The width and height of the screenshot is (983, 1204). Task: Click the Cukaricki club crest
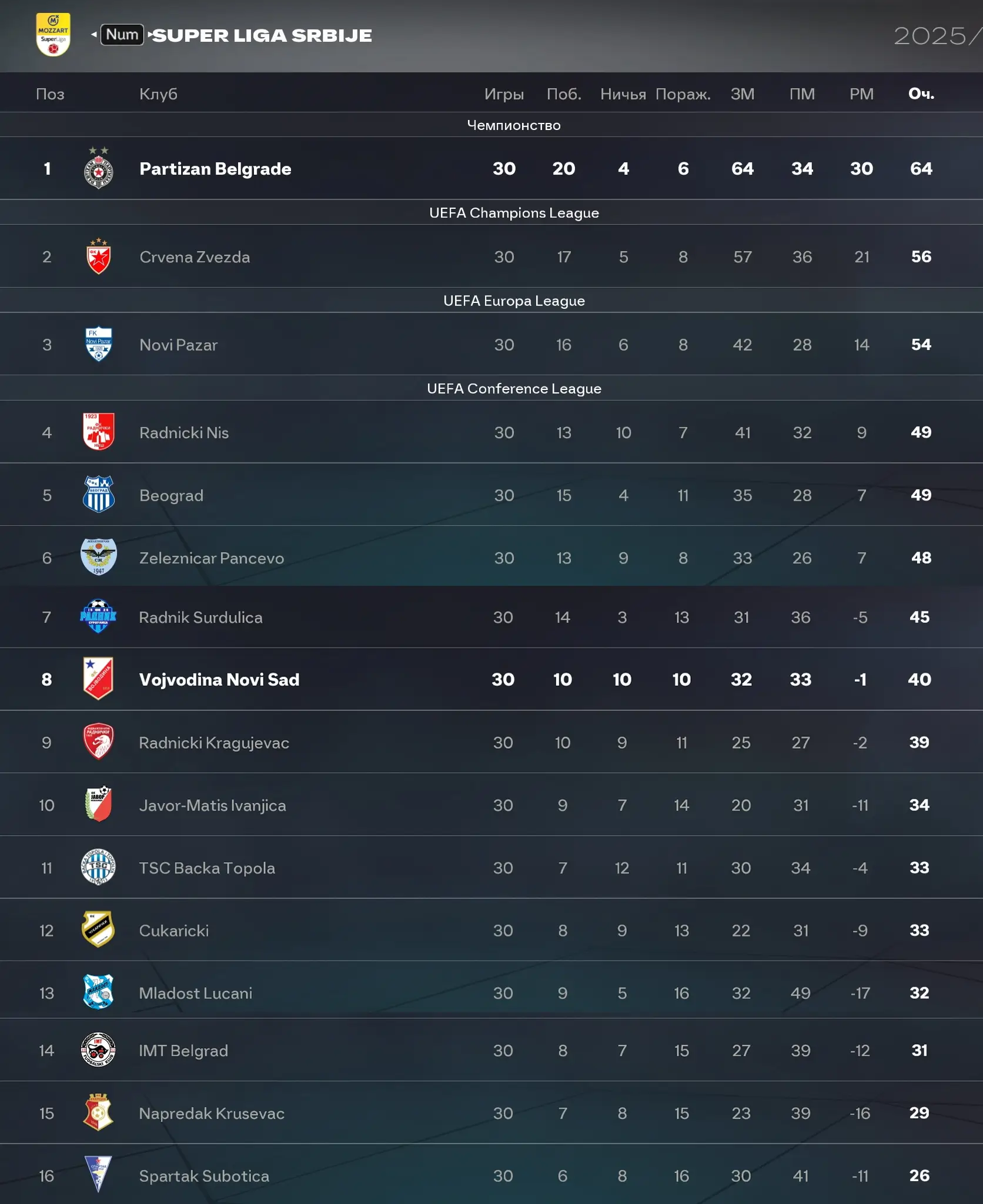(x=98, y=930)
